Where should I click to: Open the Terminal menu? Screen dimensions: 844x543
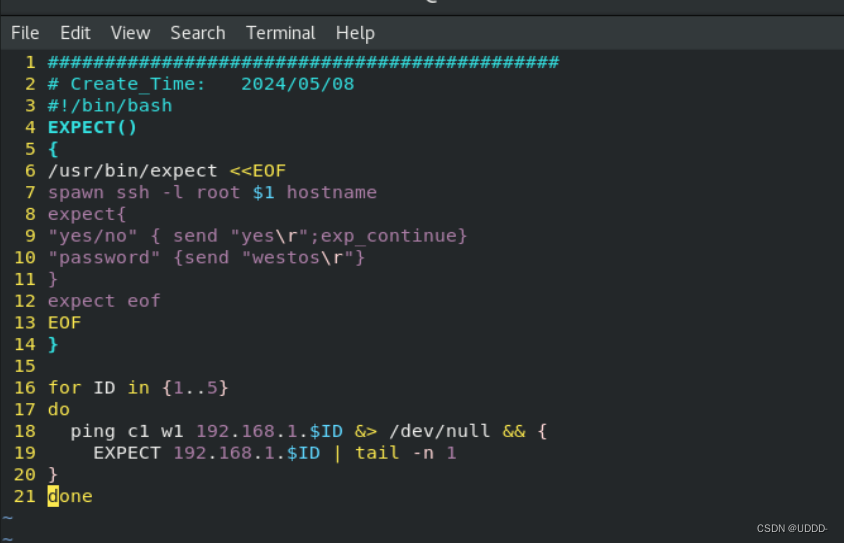click(280, 33)
